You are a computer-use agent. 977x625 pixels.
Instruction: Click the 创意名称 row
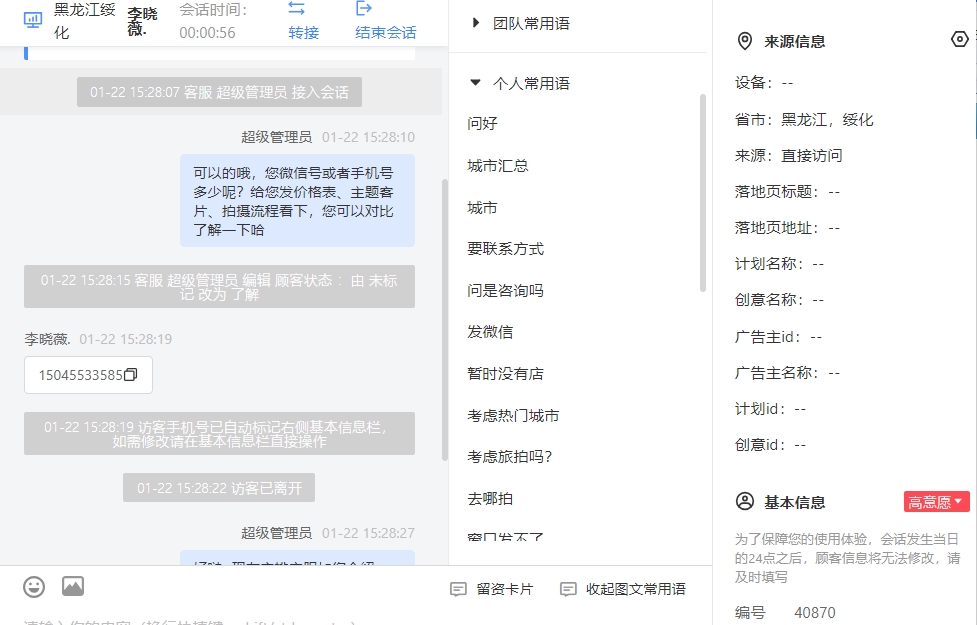coord(779,300)
